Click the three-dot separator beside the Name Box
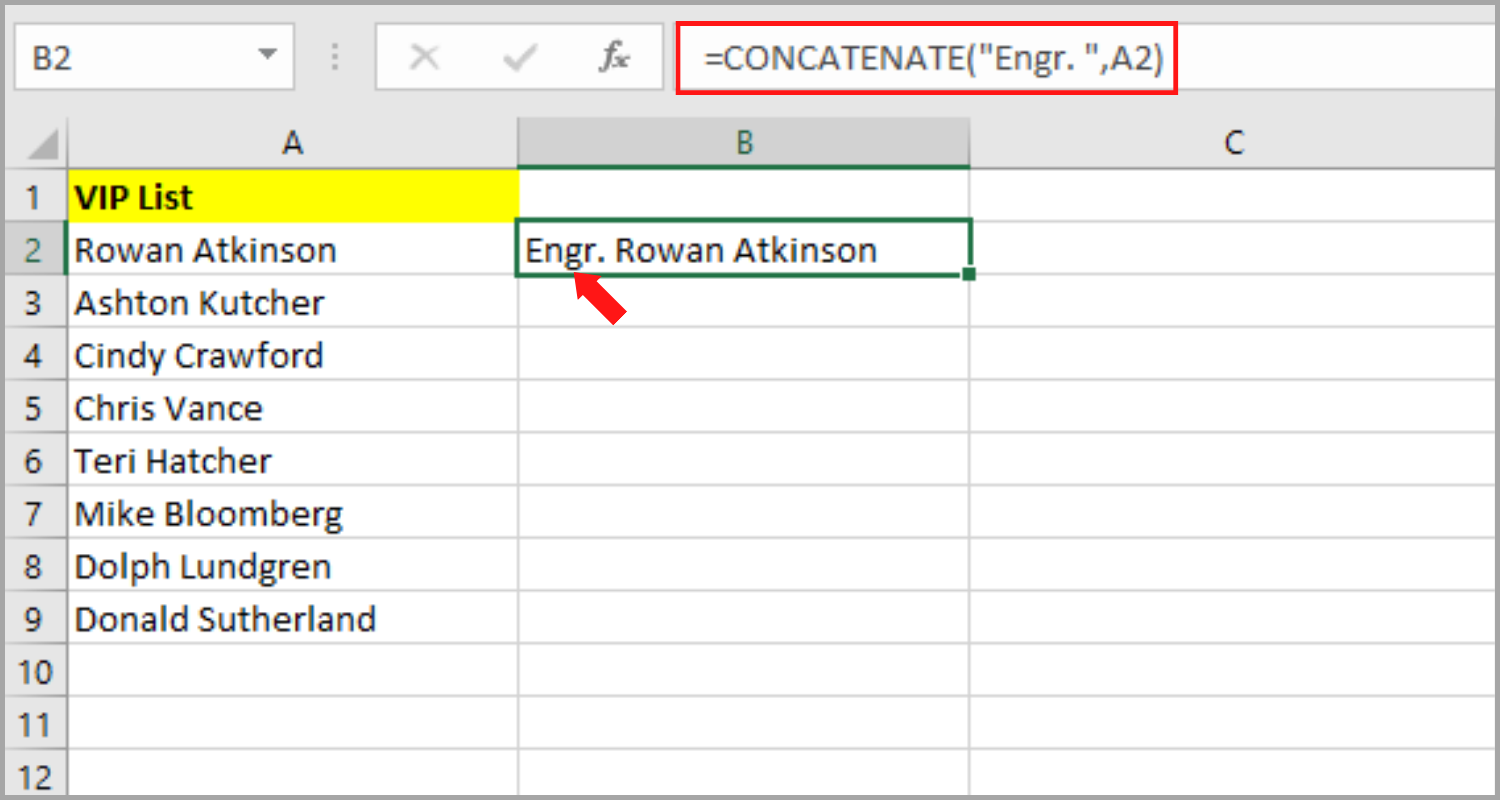 tap(335, 57)
